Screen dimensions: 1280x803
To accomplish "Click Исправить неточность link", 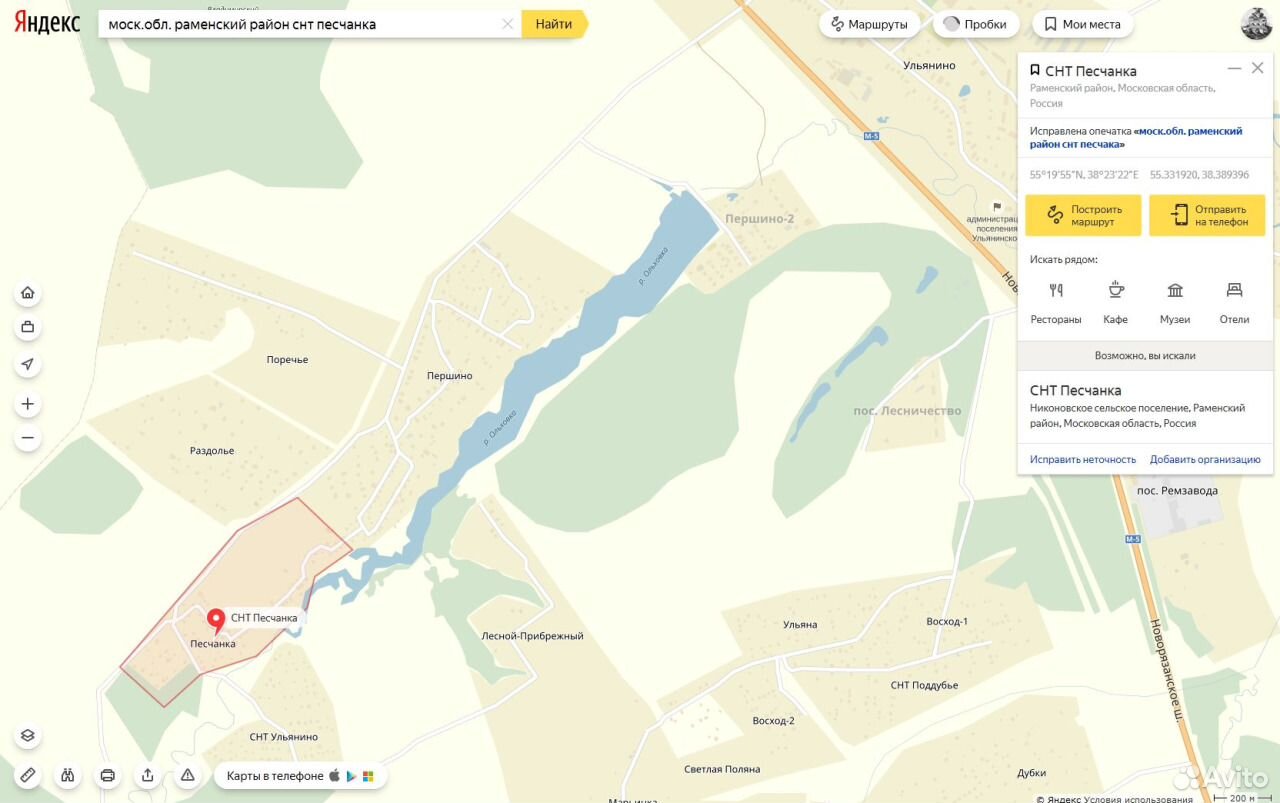I will (1083, 460).
